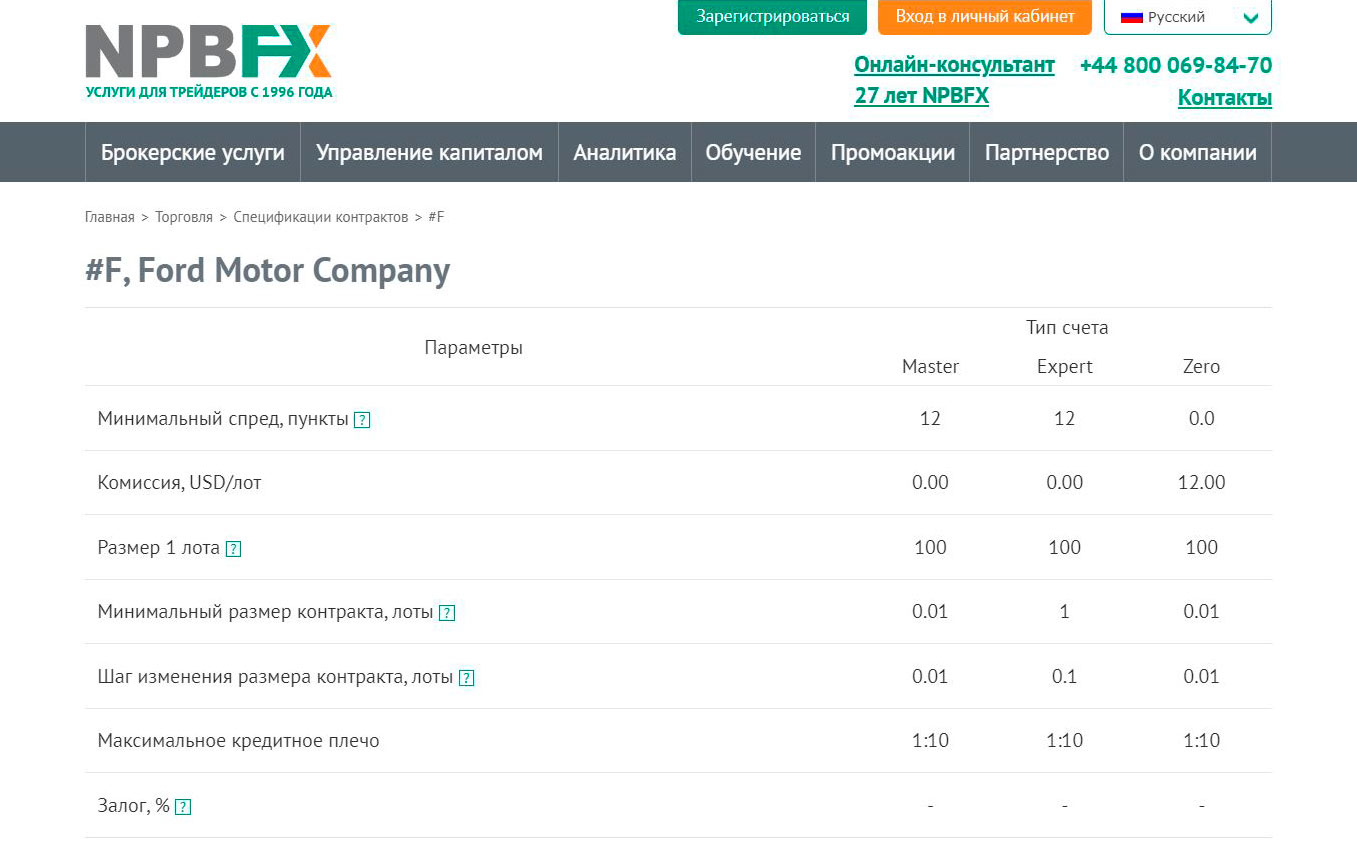Image resolution: width=1357 pixels, height=846 pixels.
Task: Click Zero commission value 12.00
Action: click(x=1201, y=483)
